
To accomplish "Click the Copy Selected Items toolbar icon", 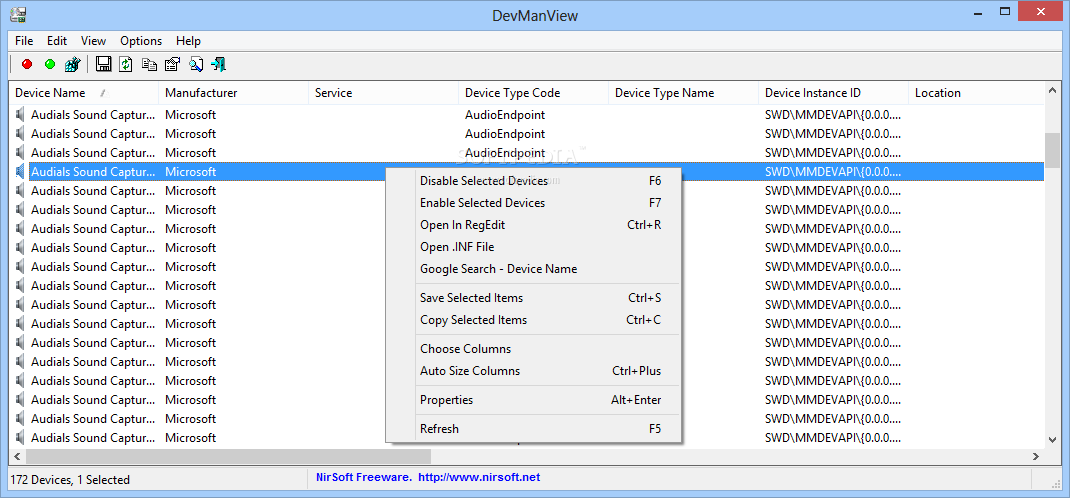I will (149, 64).
